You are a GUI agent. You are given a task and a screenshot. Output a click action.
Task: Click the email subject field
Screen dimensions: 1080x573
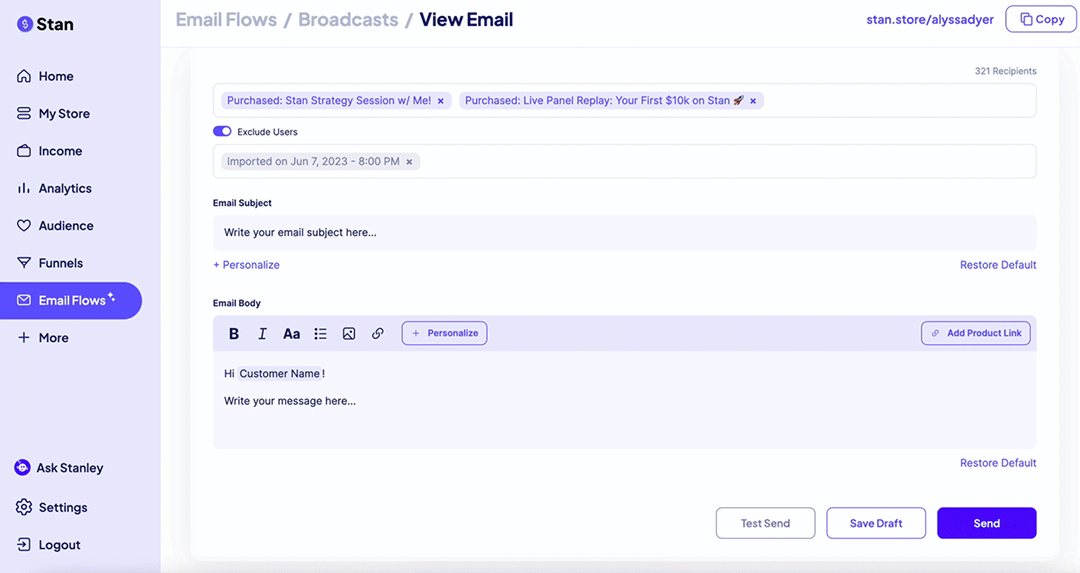[x=624, y=233]
